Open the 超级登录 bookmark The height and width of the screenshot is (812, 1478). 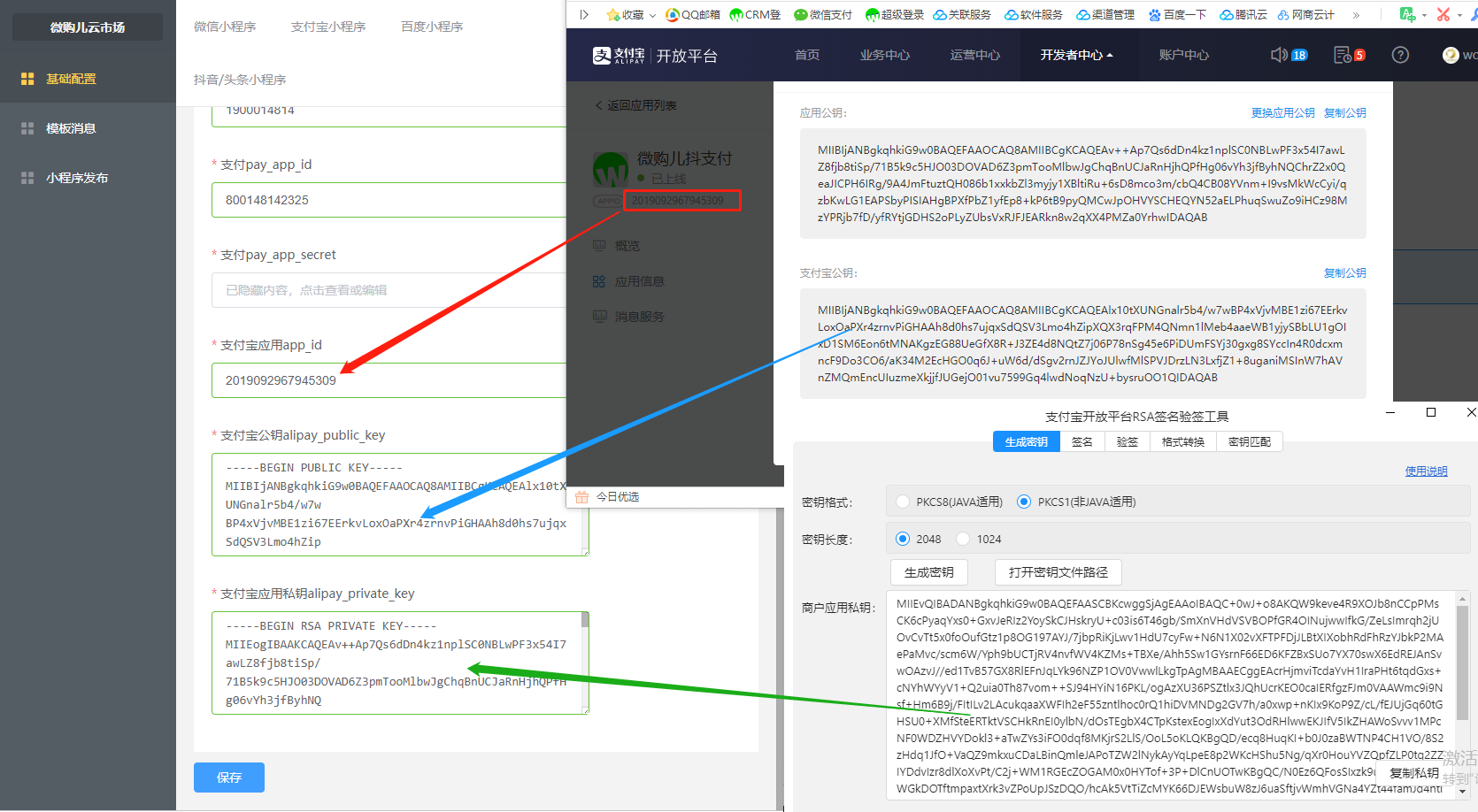[895, 14]
